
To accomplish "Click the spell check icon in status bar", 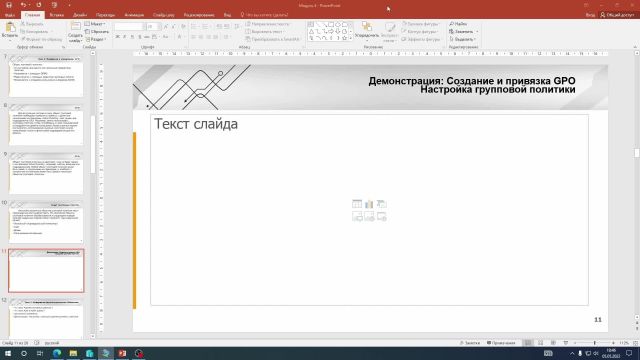I will tap(37, 343).
